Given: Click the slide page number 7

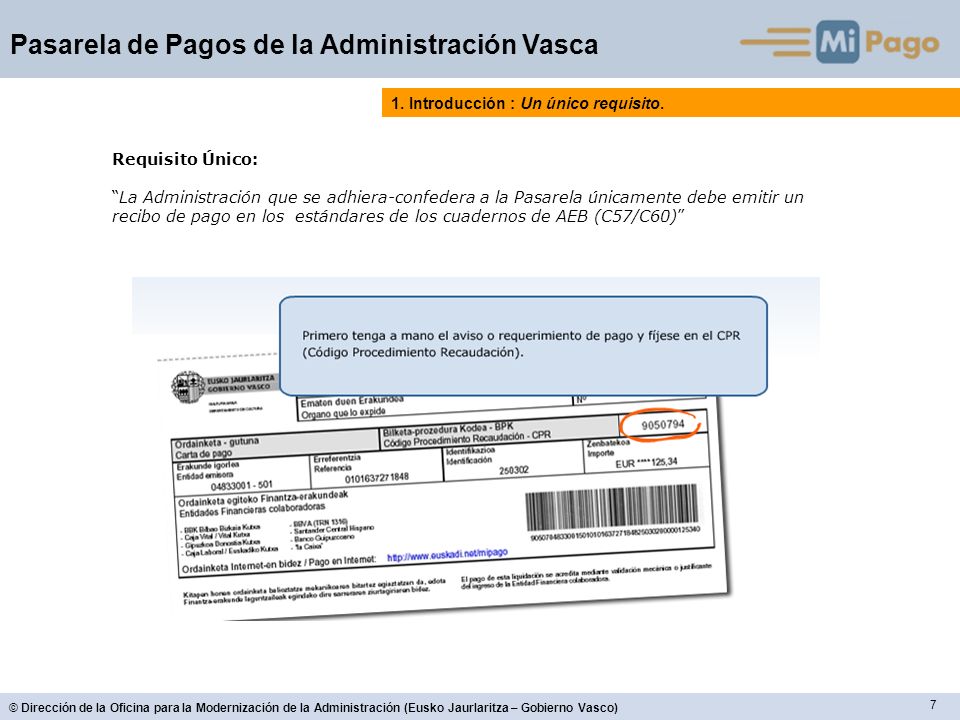Looking at the screenshot, I should 933,704.
